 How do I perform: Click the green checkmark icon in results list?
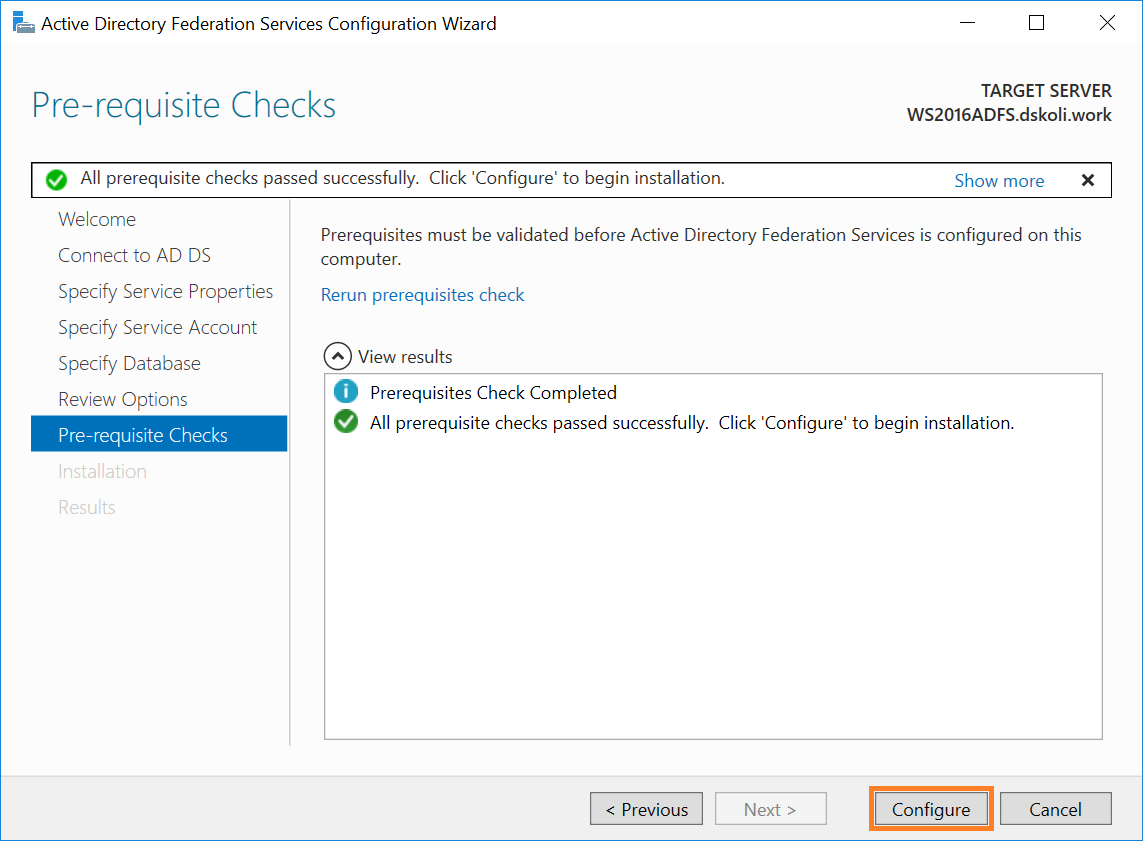[x=346, y=422]
